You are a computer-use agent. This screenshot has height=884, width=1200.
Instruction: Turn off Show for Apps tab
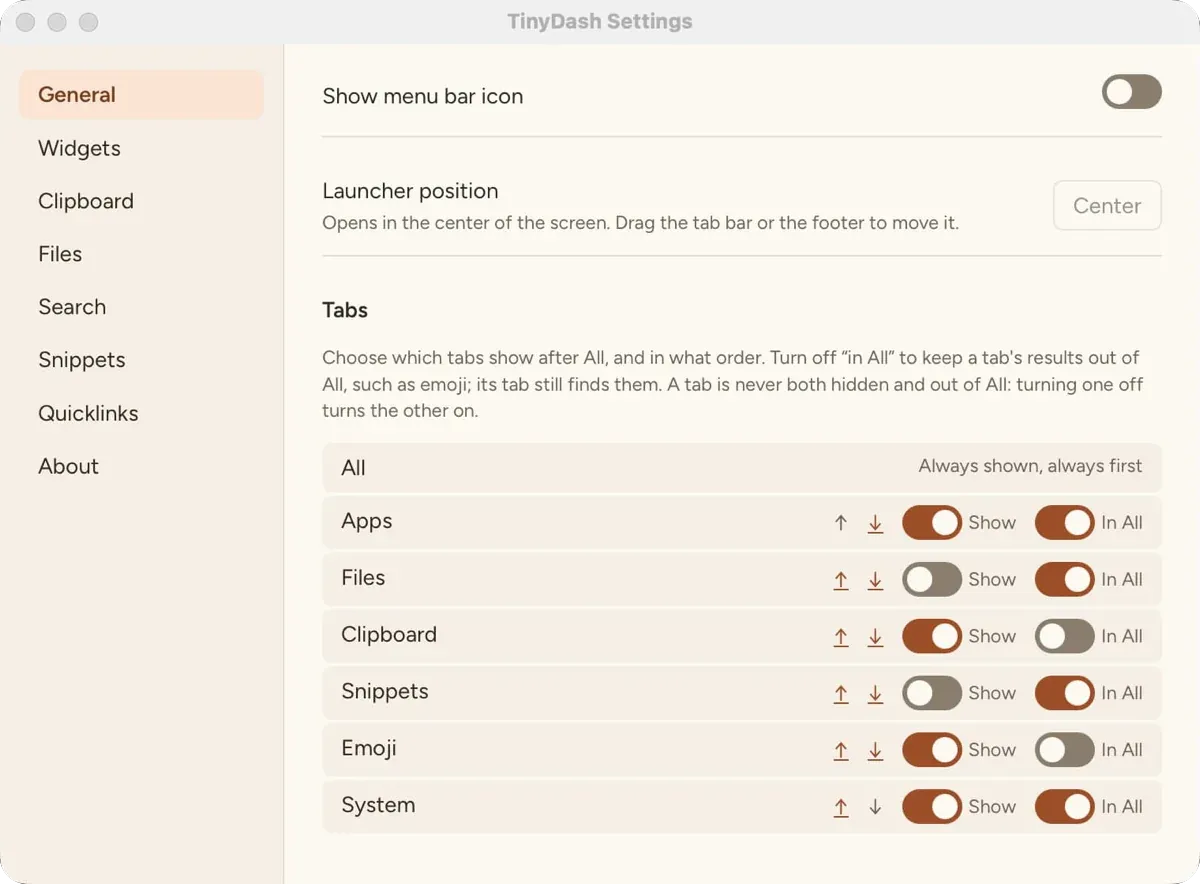click(932, 522)
